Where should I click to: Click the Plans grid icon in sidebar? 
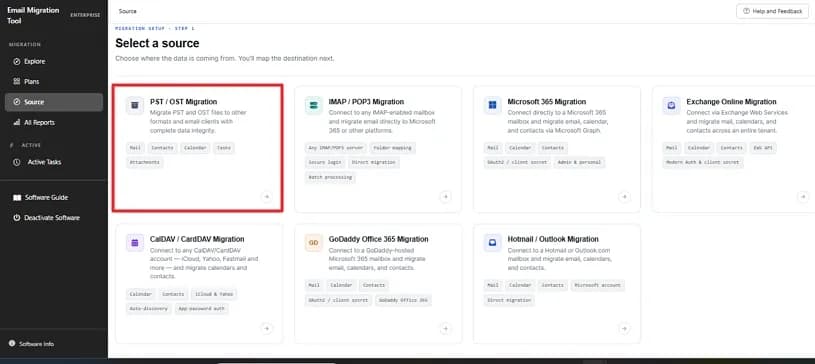coord(17,82)
